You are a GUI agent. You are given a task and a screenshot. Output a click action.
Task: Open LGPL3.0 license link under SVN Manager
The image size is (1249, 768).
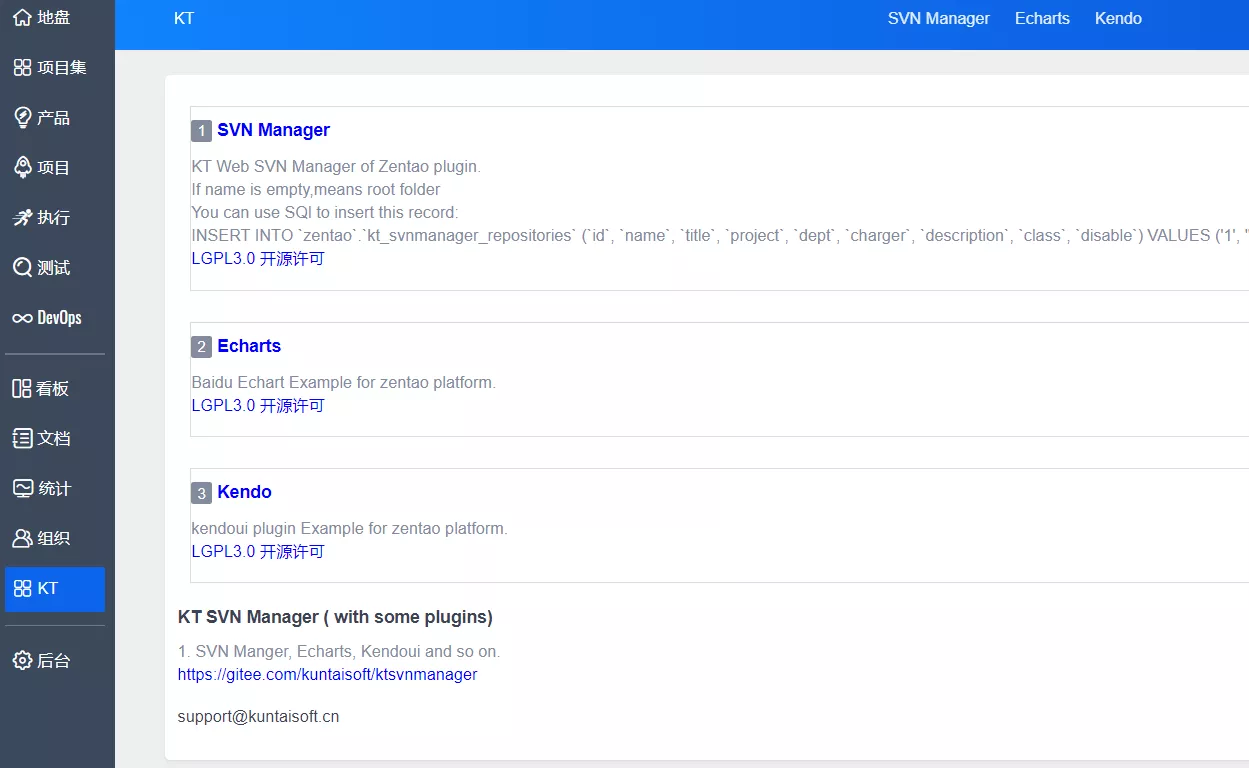click(x=258, y=259)
